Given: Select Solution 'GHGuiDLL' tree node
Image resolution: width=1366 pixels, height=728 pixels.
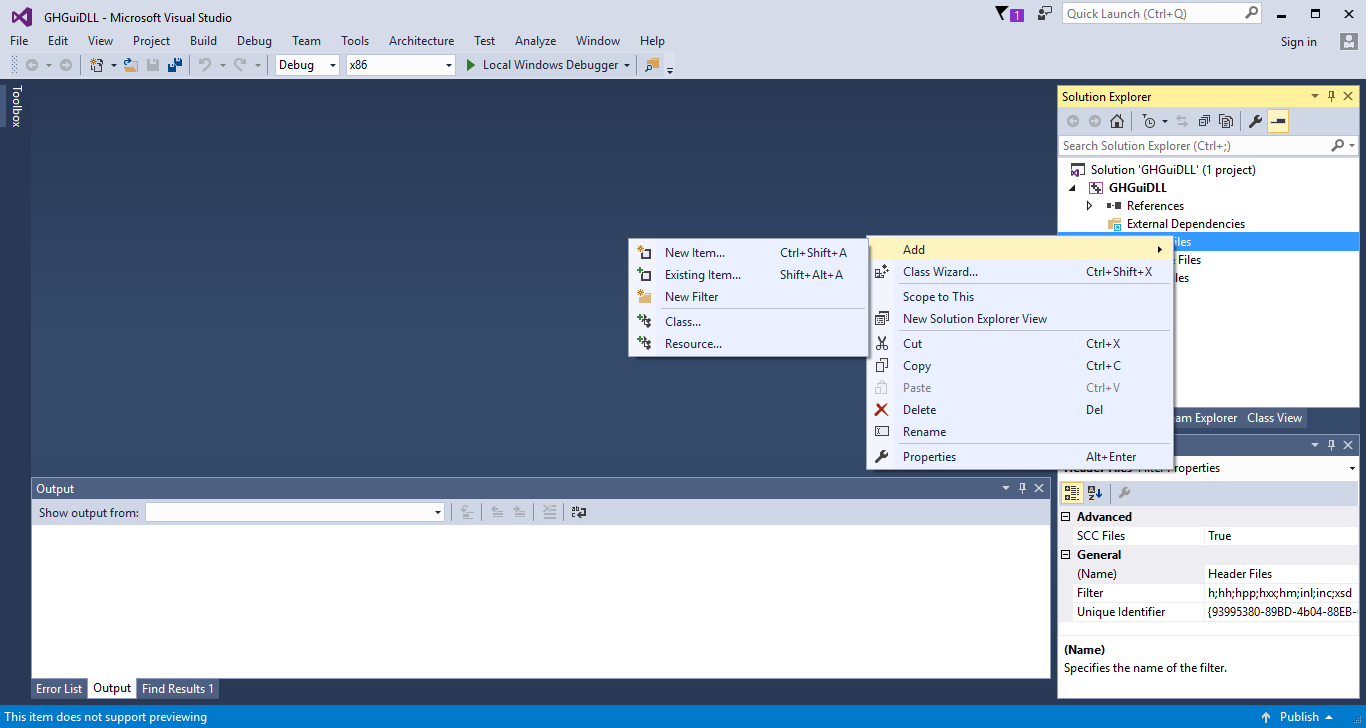Looking at the screenshot, I should click(1172, 170).
